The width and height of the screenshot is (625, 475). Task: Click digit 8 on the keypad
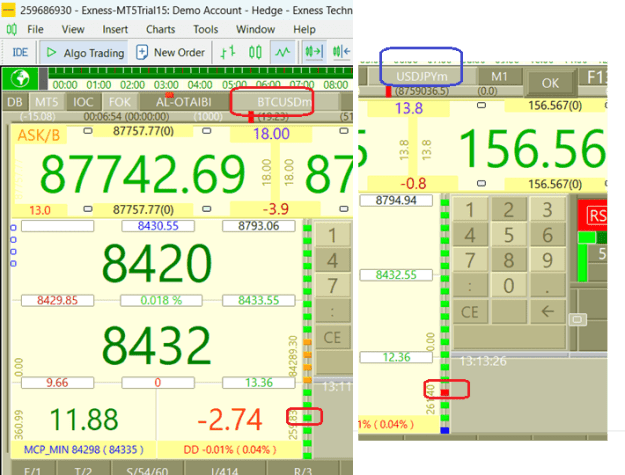coord(508,260)
